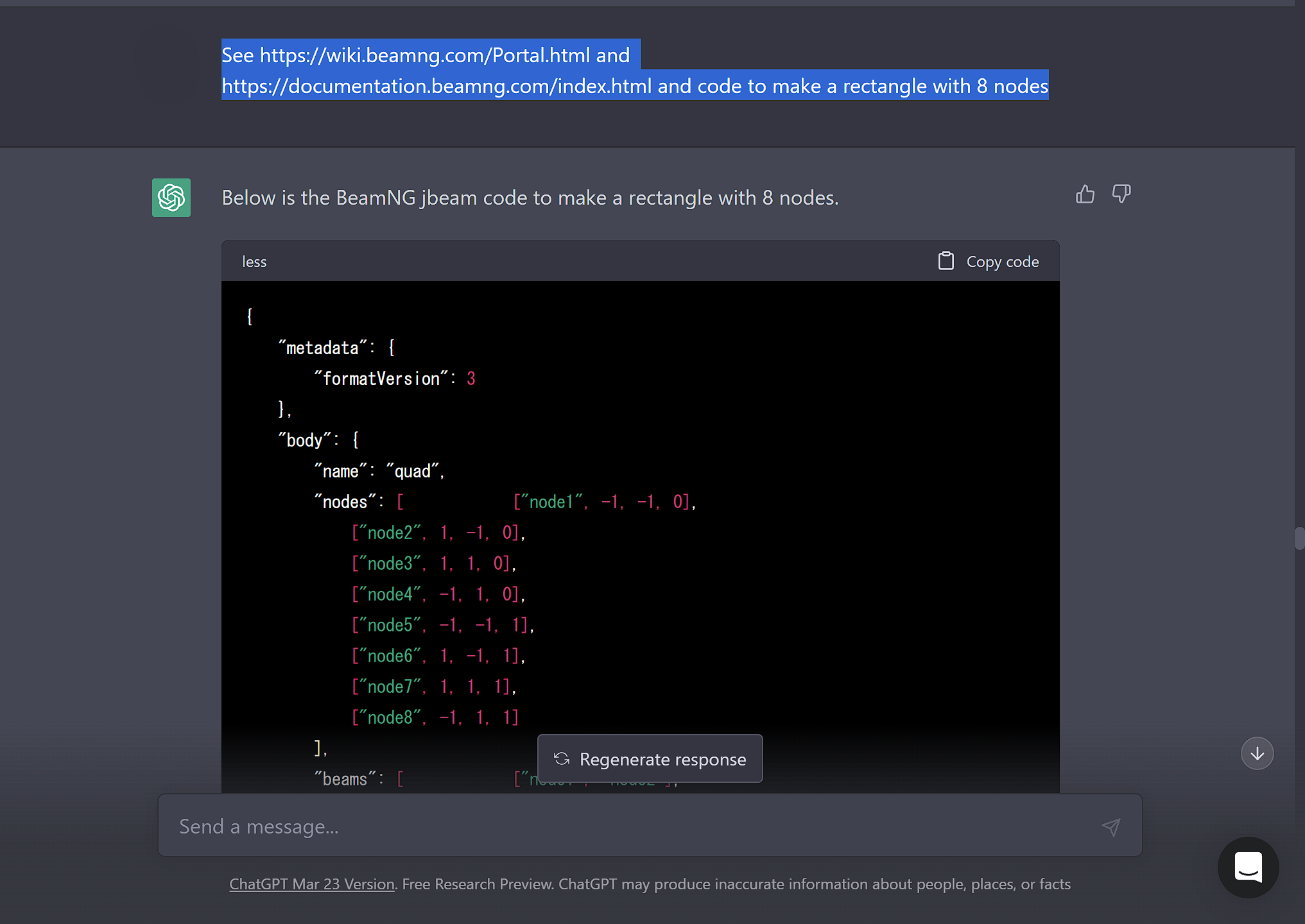Click the wiki.beamng.com Portal URL text
This screenshot has height=924, width=1305.
[425, 55]
